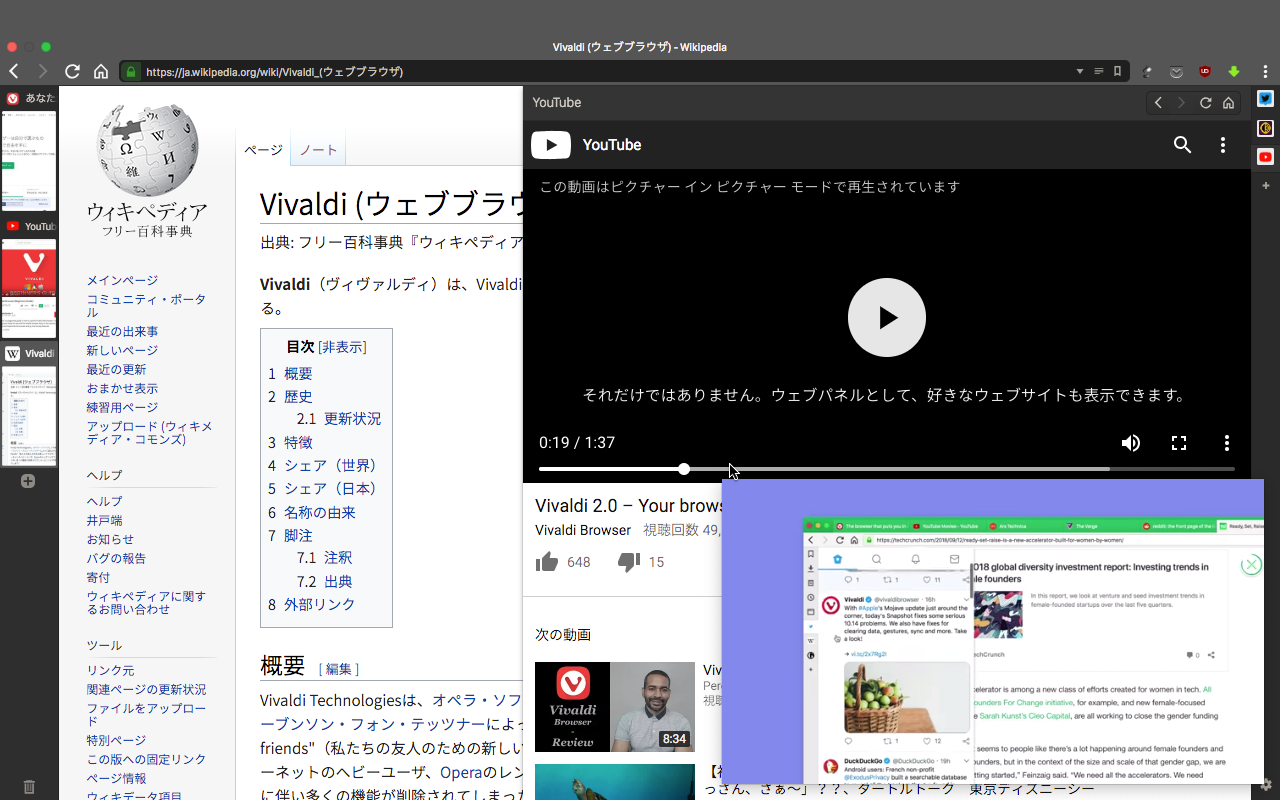
Task: Select the ノート tab on Wikipedia
Action: pos(318,150)
